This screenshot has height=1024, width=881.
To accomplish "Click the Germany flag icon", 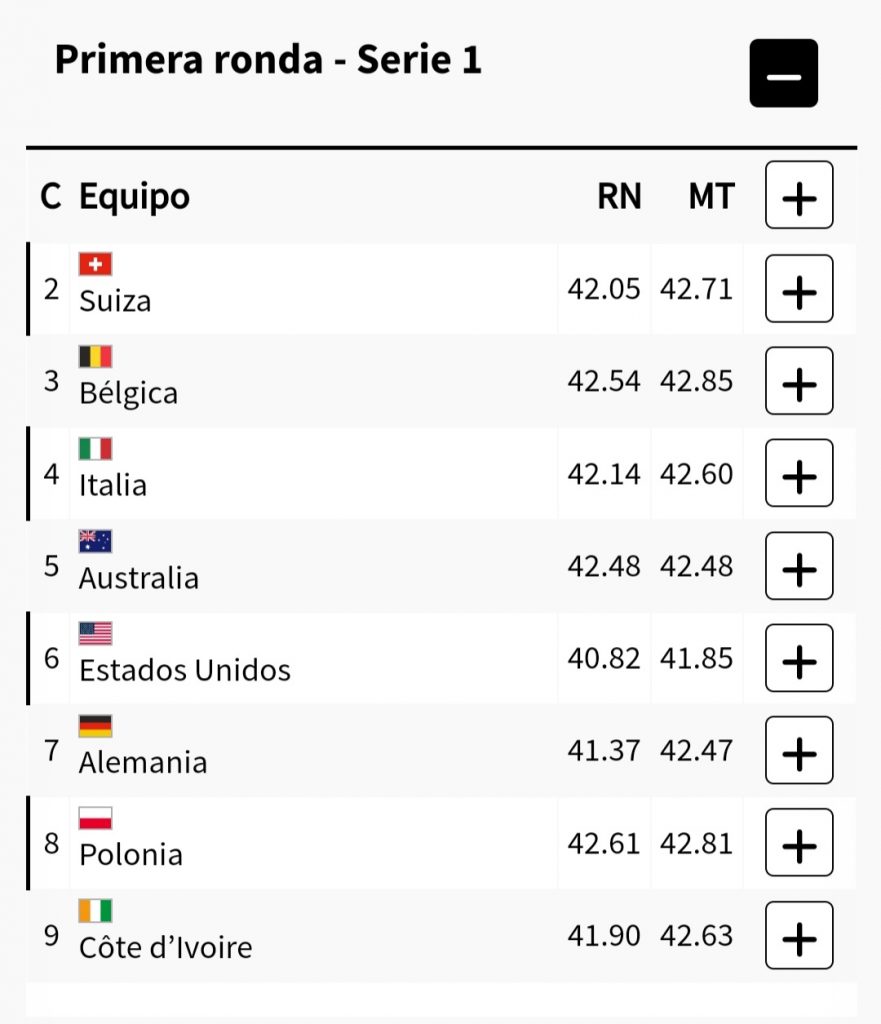I will click(95, 726).
